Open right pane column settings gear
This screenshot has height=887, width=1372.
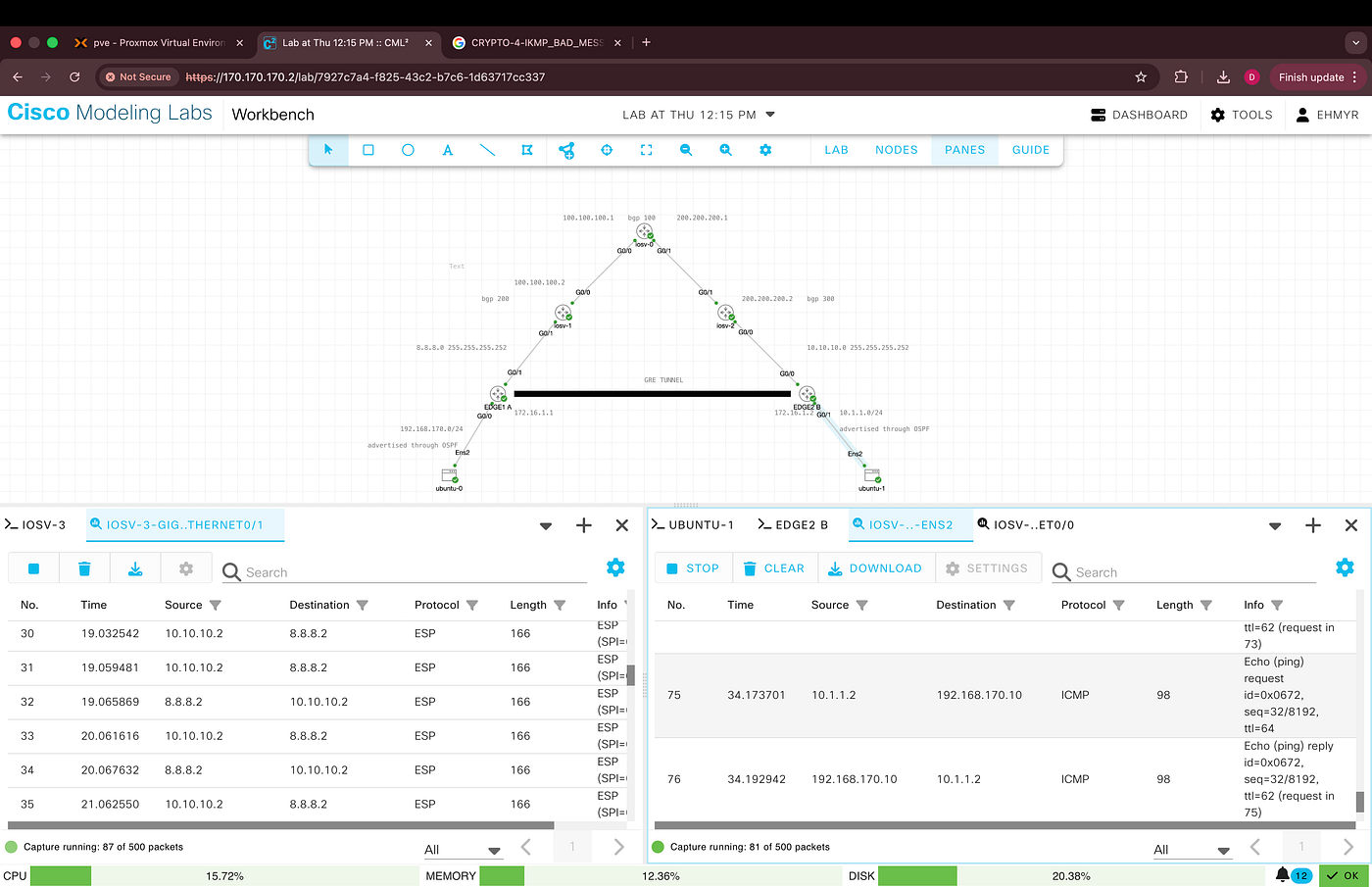tap(1345, 567)
